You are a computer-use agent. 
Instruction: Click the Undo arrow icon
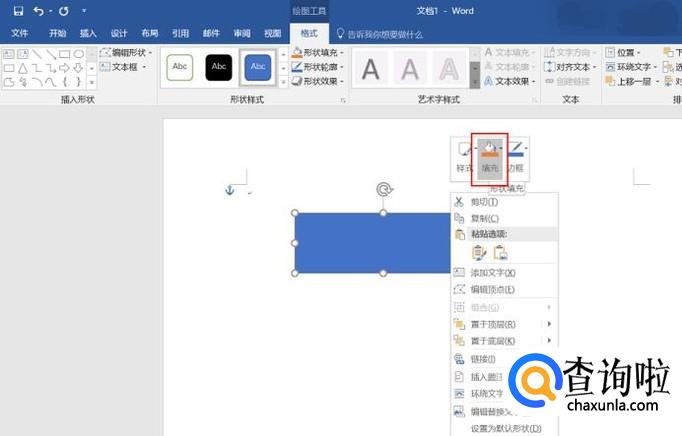tap(39, 11)
